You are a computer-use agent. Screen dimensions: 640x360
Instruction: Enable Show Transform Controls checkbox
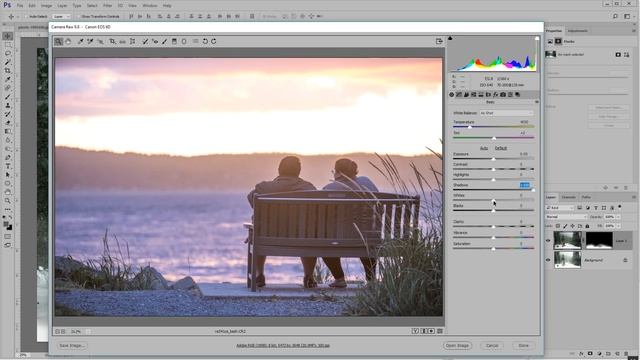[78, 16]
